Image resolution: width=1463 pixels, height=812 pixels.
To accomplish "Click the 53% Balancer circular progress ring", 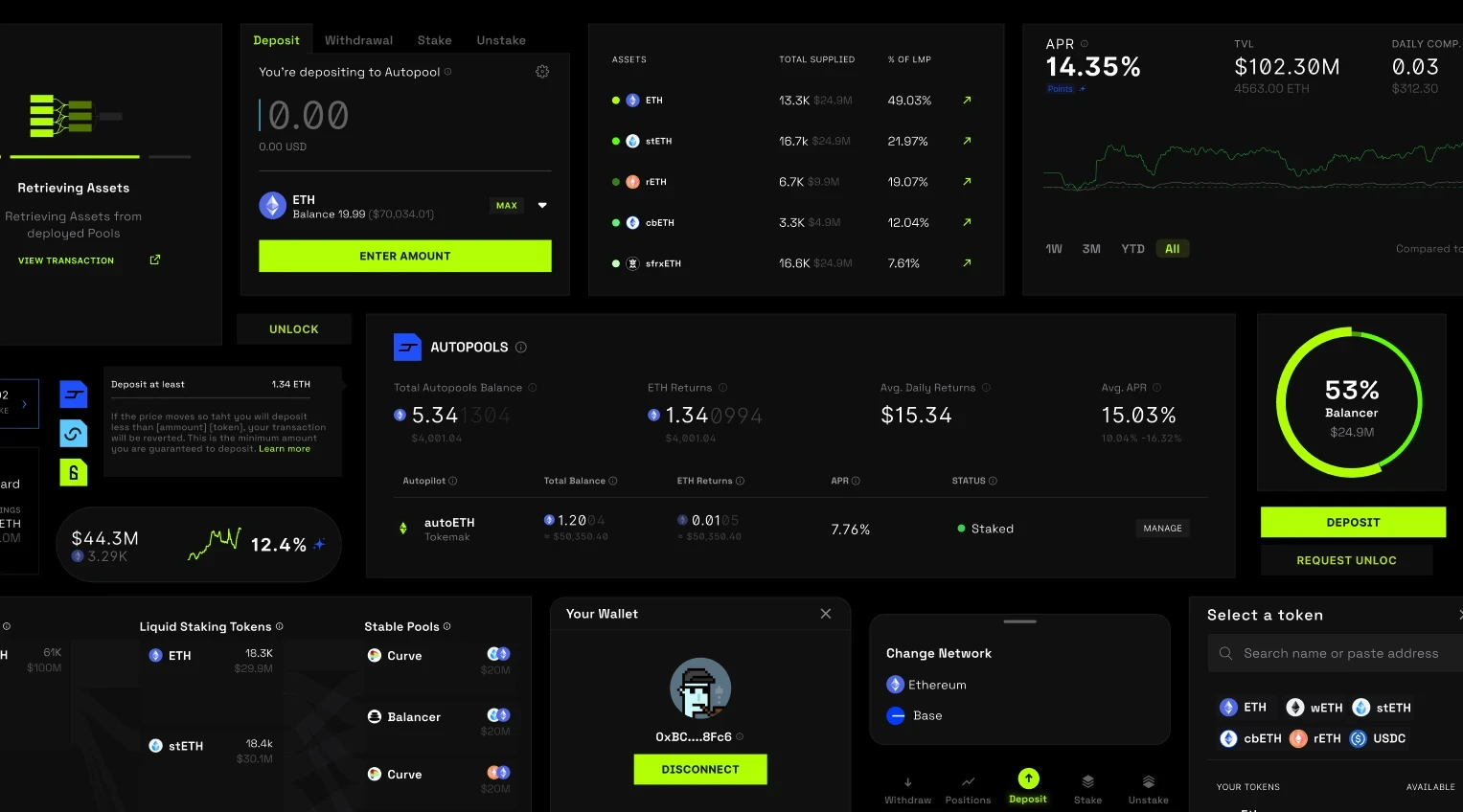I will (x=1349, y=402).
